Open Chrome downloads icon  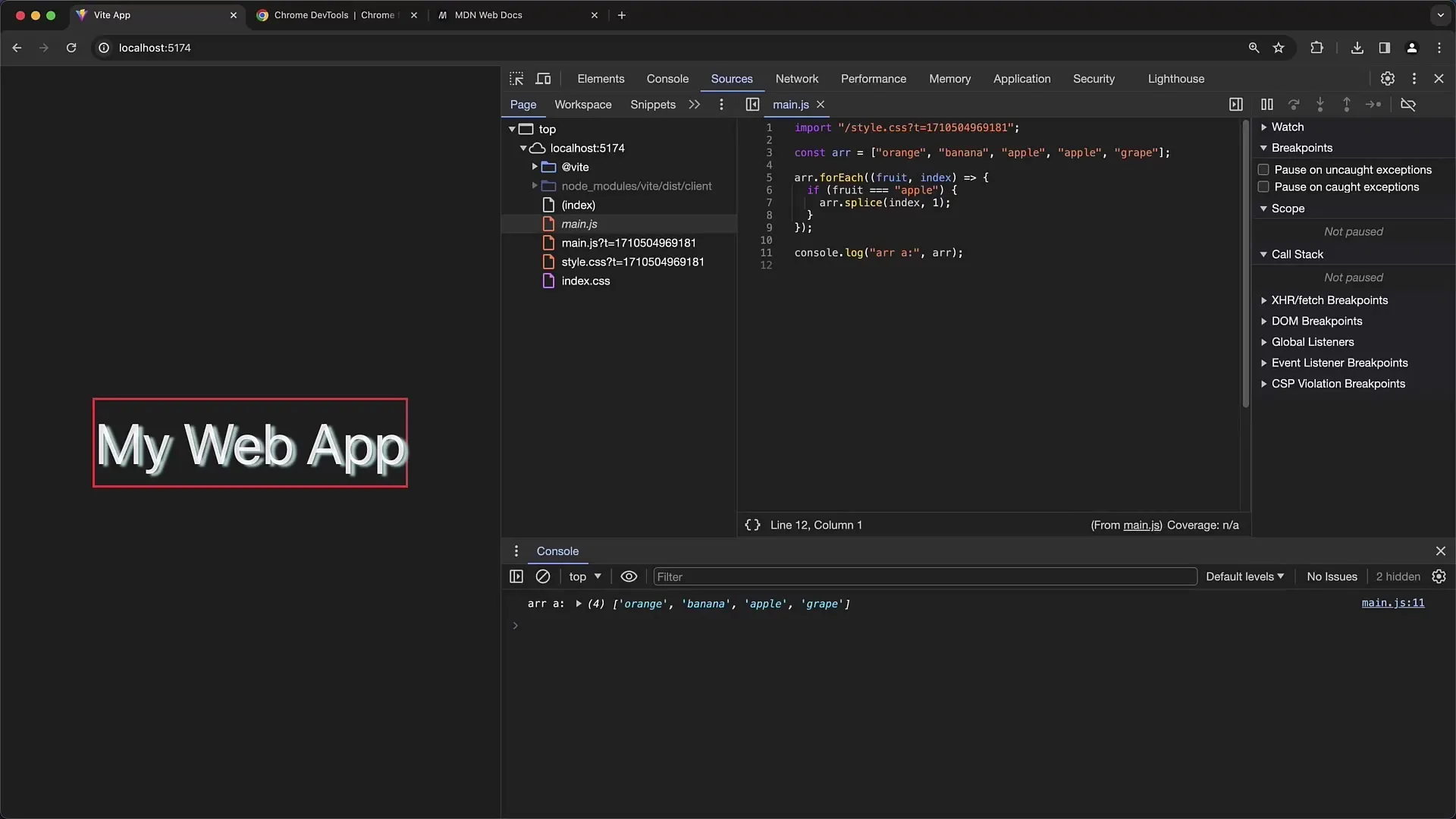[1357, 48]
